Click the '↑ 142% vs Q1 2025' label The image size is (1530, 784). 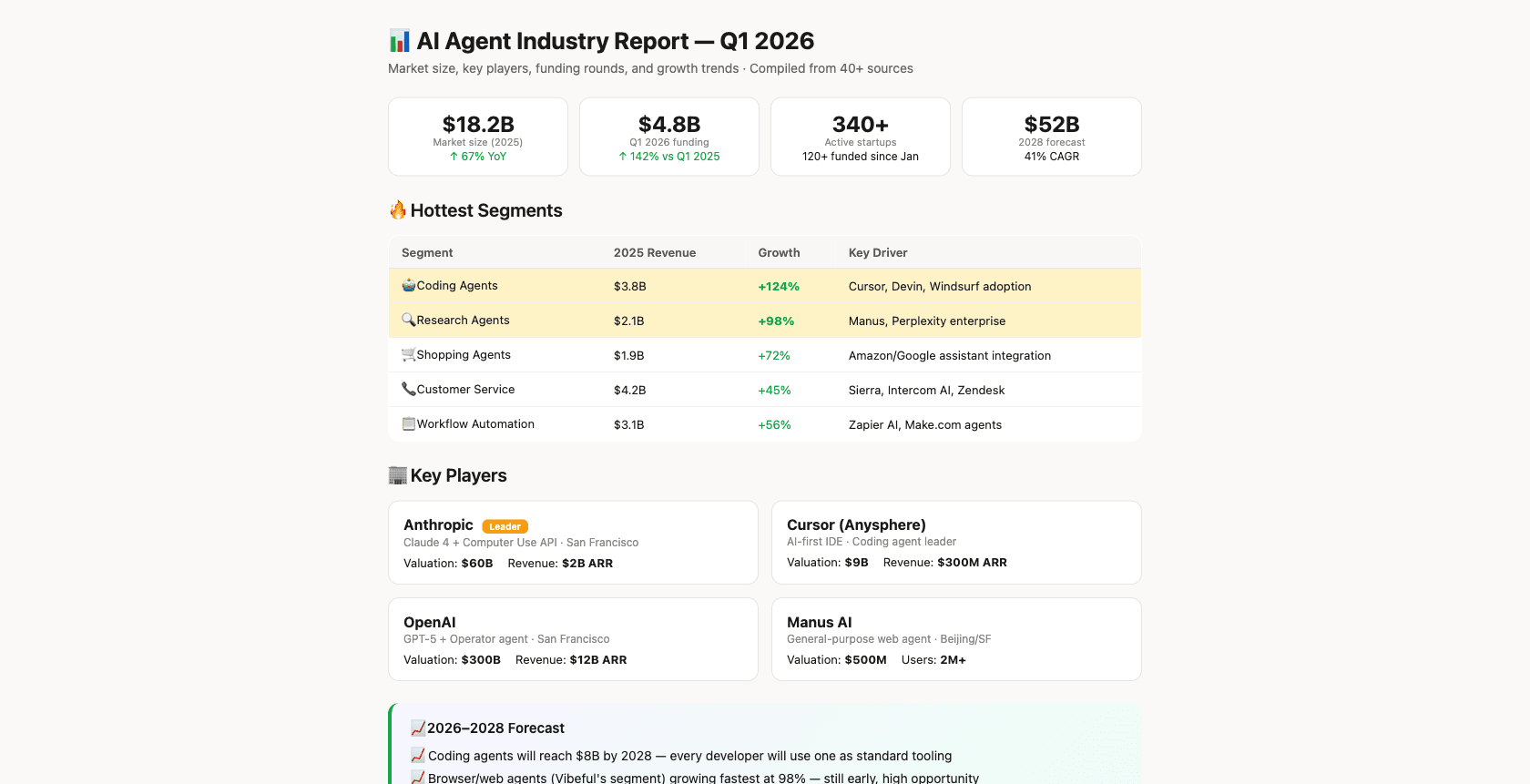click(x=669, y=157)
